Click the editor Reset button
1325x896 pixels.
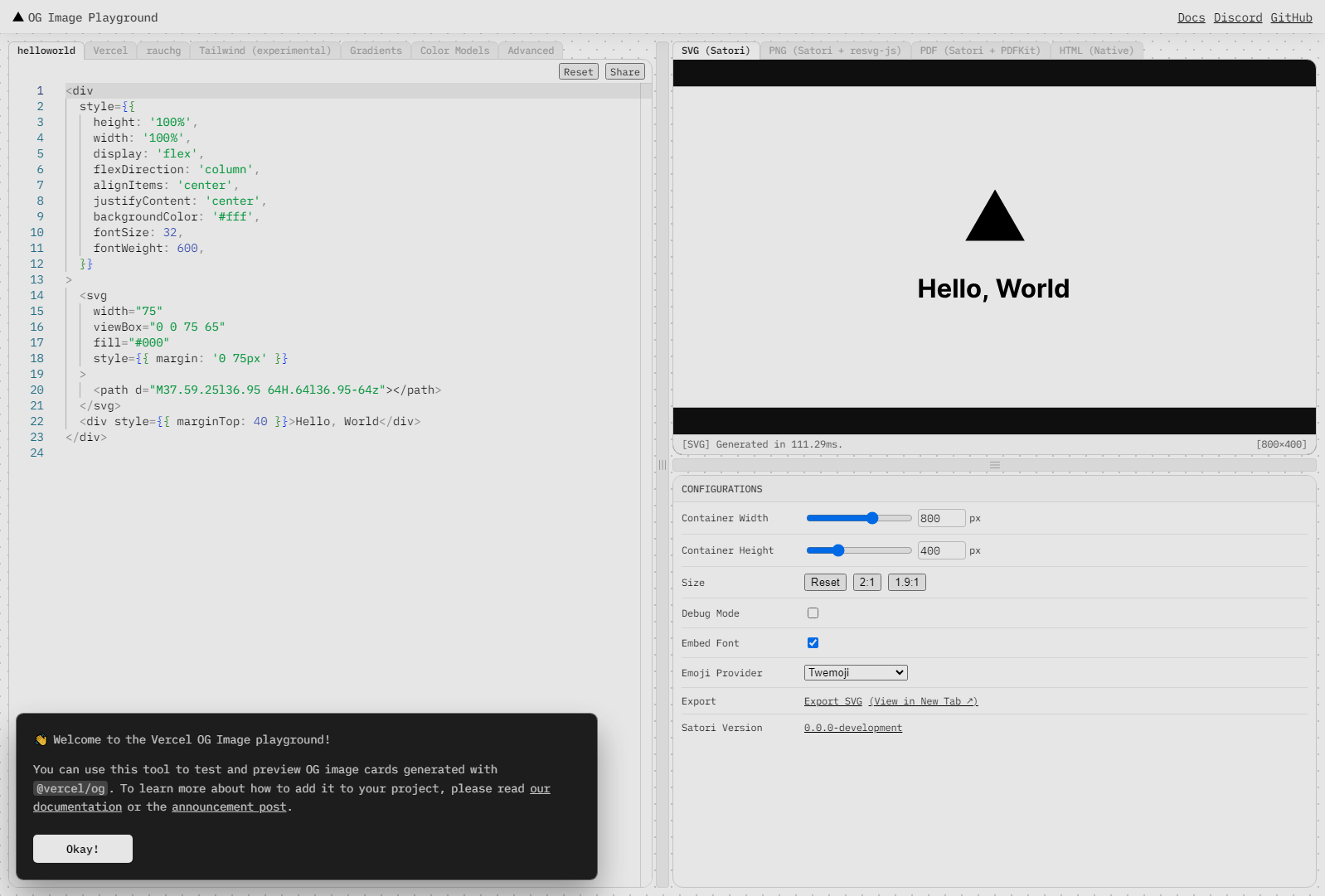coord(579,72)
